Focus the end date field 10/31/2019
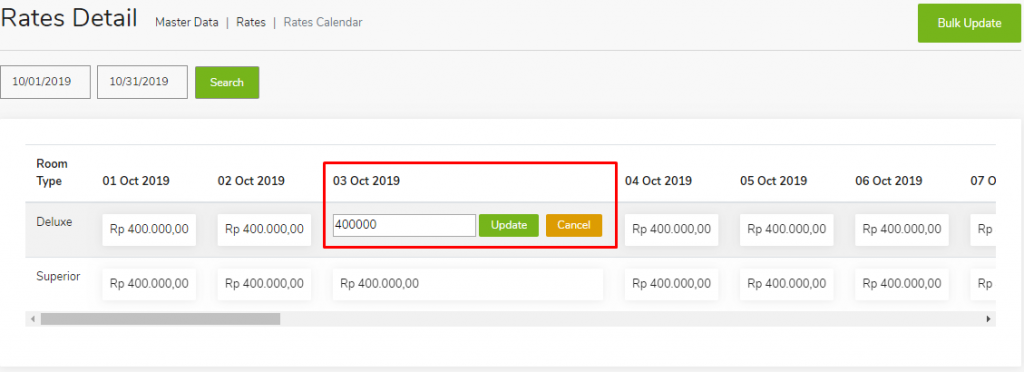This screenshot has height=372, width=1024. coord(142,82)
